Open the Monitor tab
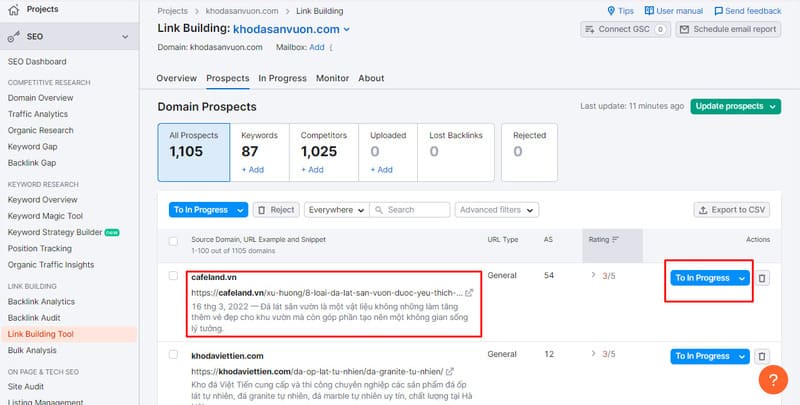This screenshot has height=405, width=800. point(333,78)
